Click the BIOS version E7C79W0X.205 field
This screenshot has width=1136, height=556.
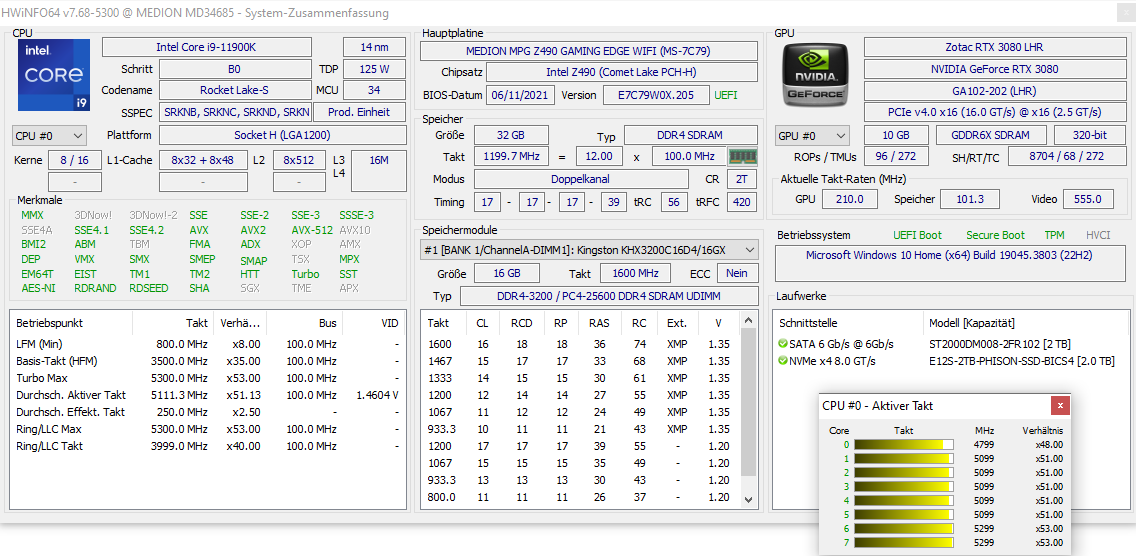click(x=656, y=95)
